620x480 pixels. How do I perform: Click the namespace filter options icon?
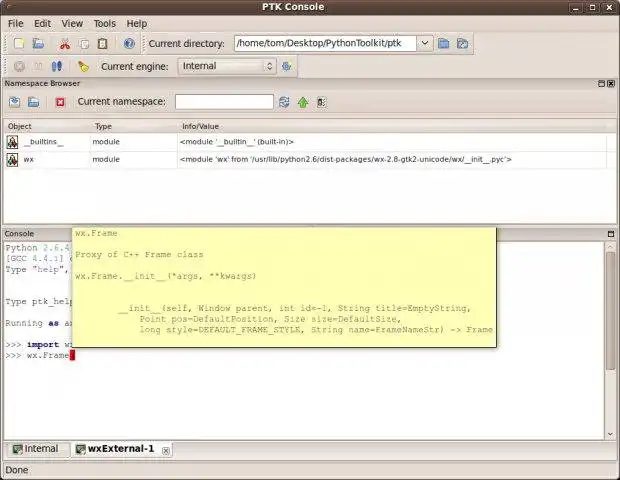pos(321,102)
